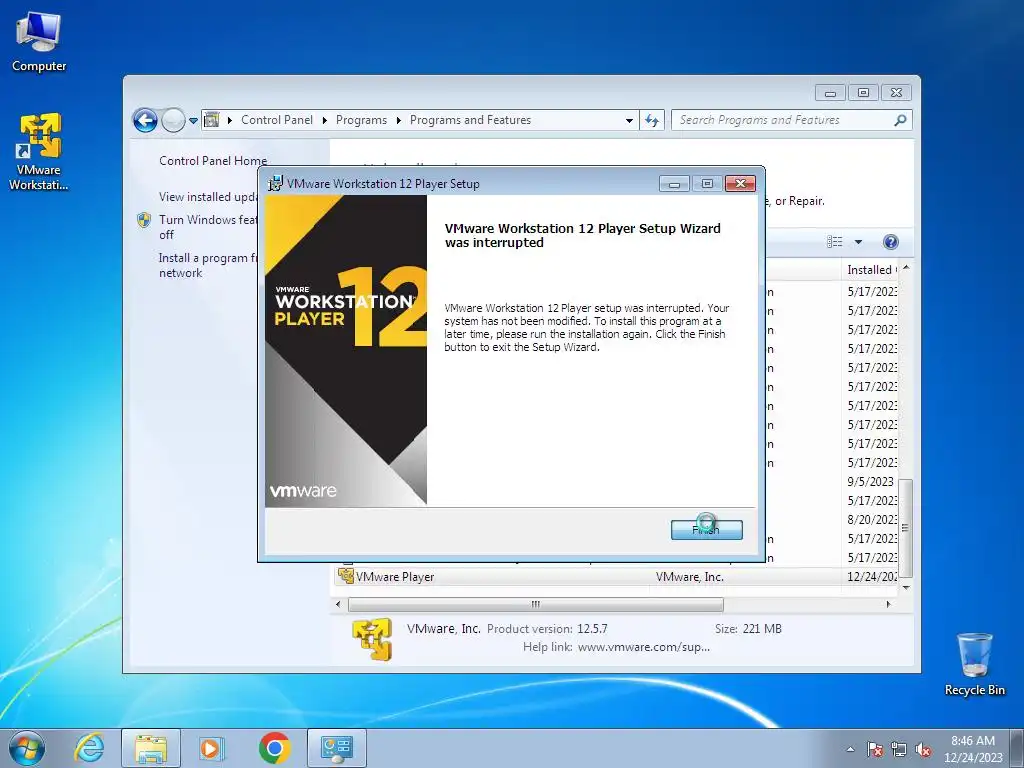Open the recent pages dropdown beside the navigation arrows
Viewport: 1024px width, 768px height.
pos(193,121)
